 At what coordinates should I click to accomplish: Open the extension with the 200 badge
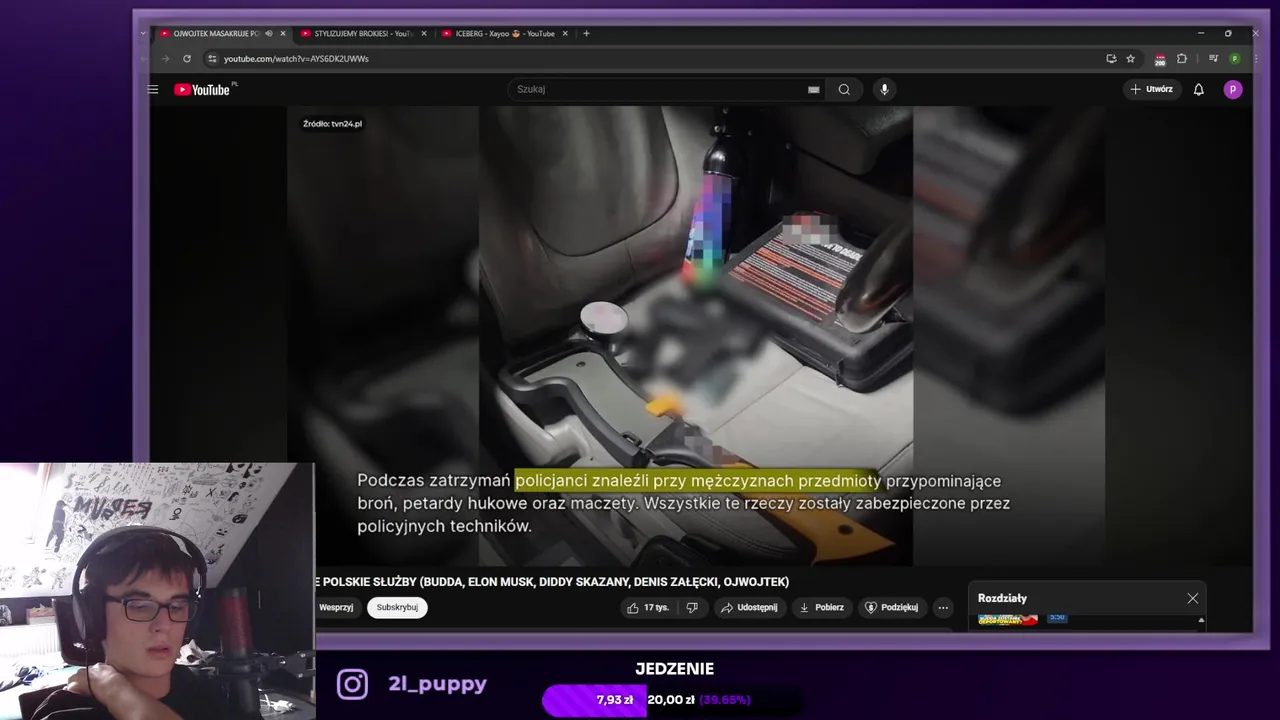[1160, 59]
